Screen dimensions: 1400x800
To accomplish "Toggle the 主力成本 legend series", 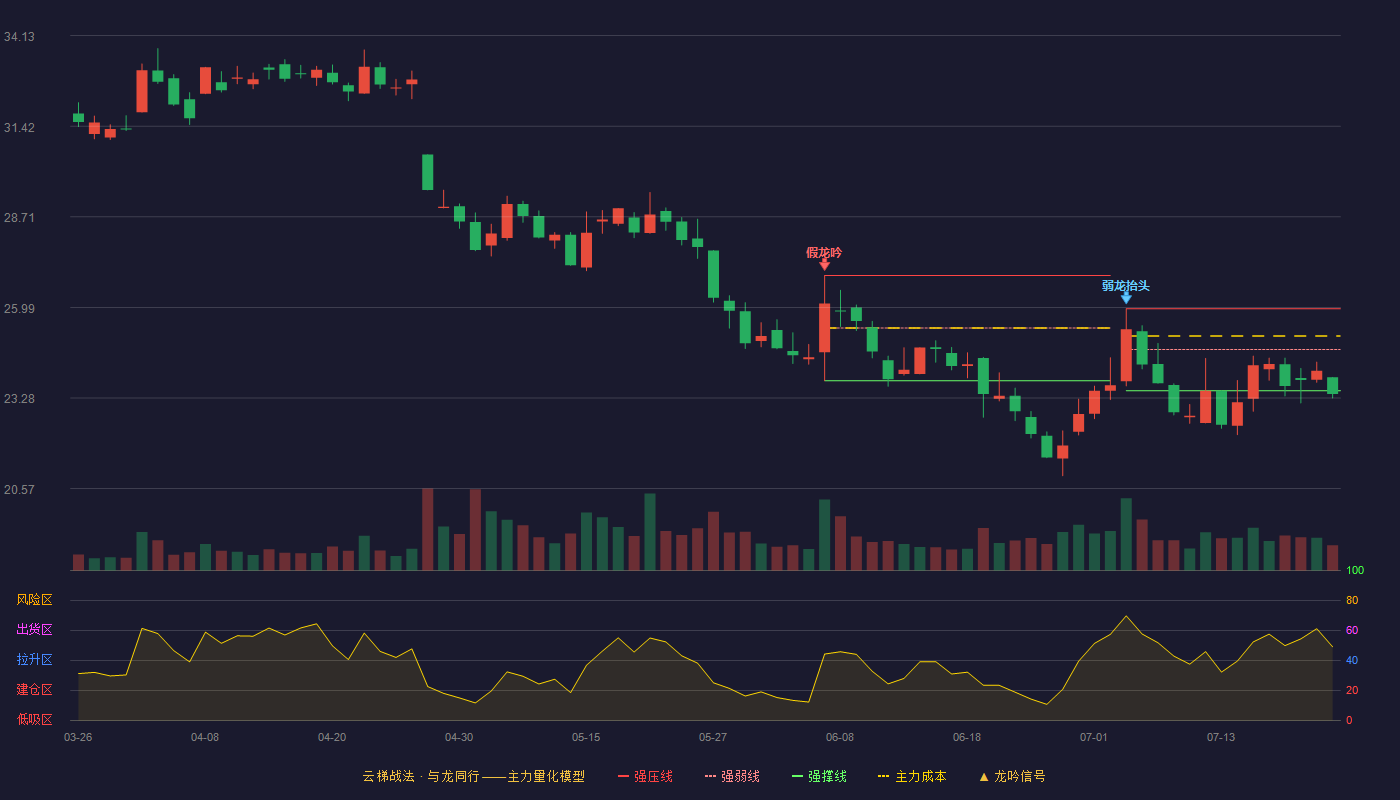I will coord(911,777).
